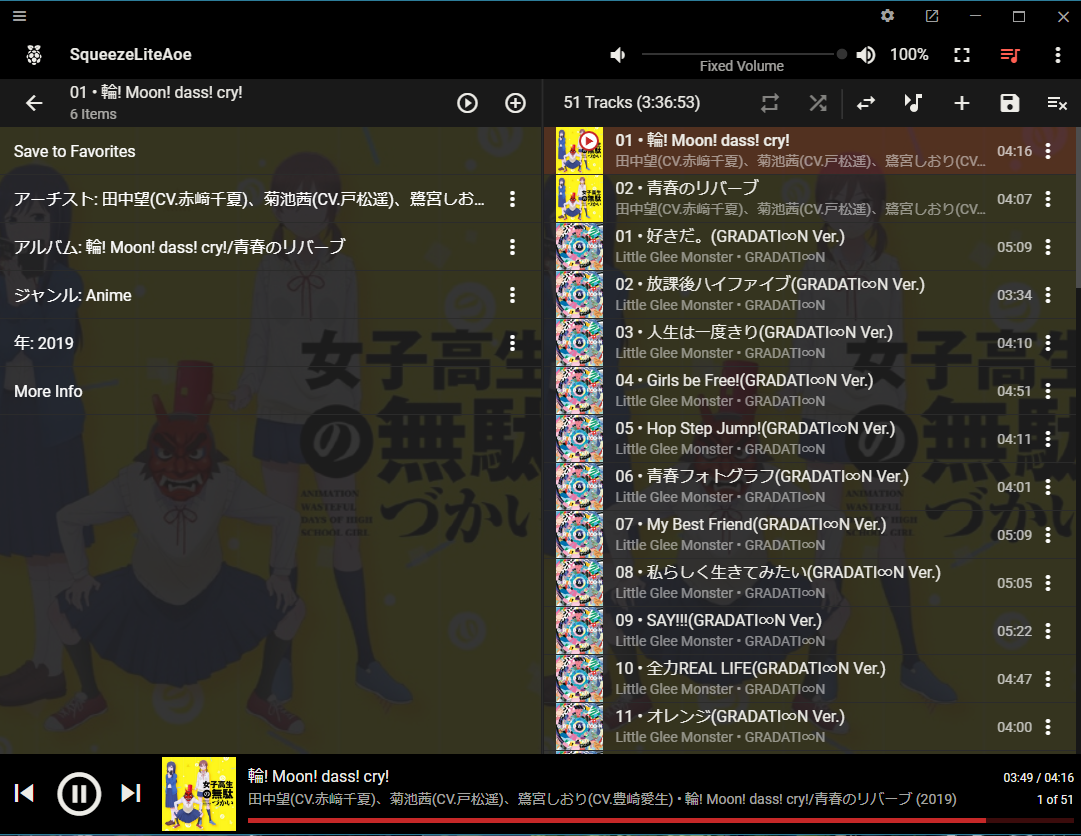
Task: Open the top-right overflow menu
Action: click(x=1058, y=55)
